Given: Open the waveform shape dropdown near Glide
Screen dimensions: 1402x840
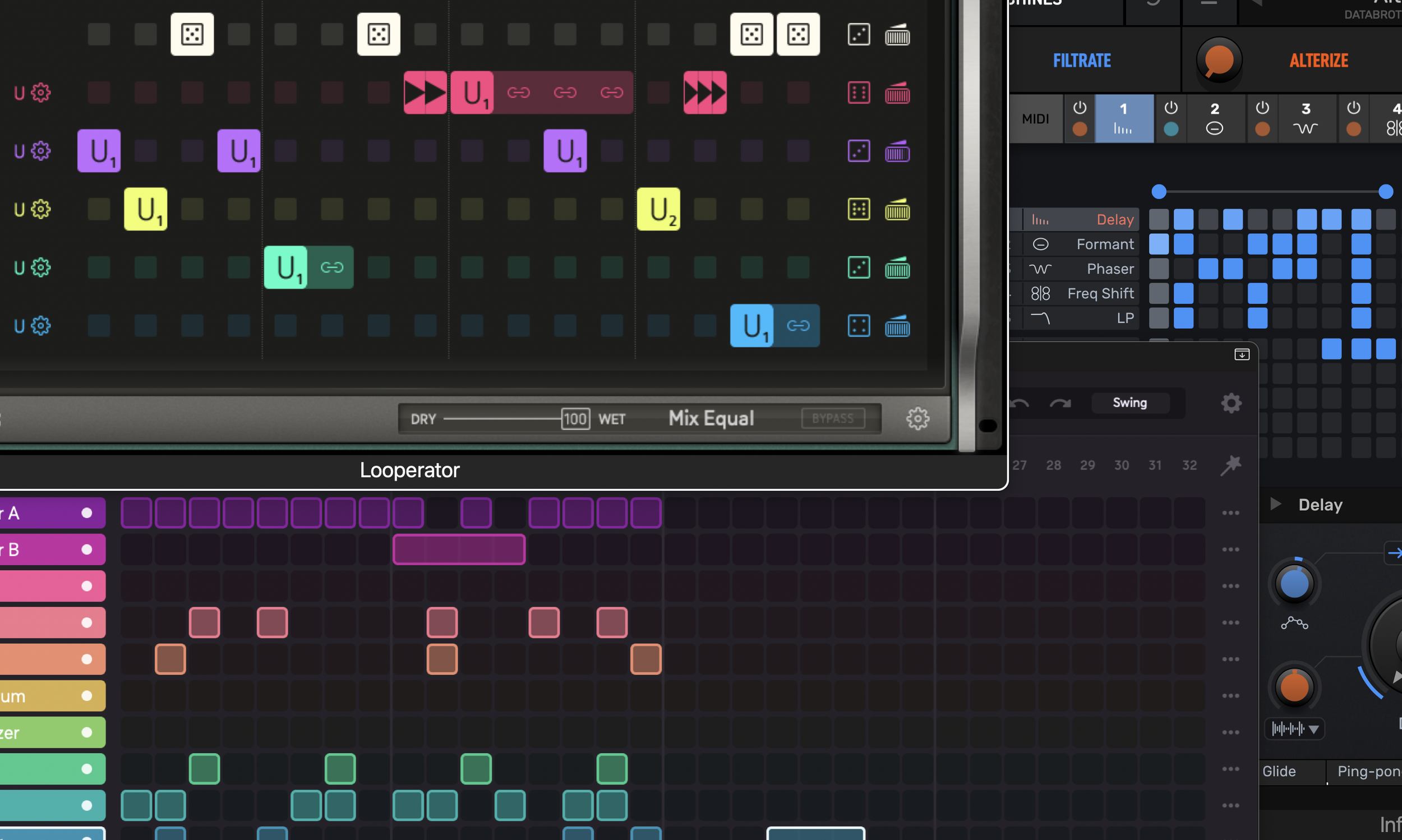Looking at the screenshot, I should 1294,729.
